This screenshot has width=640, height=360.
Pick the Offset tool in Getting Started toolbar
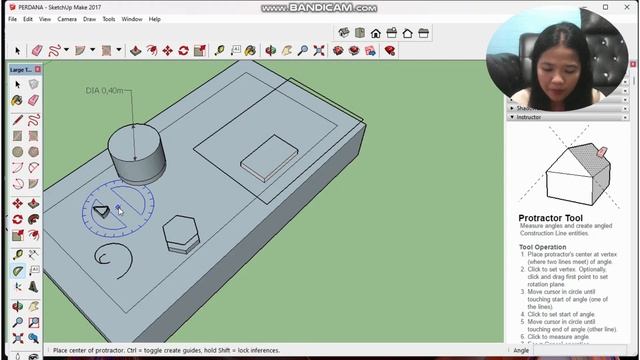coord(152,51)
